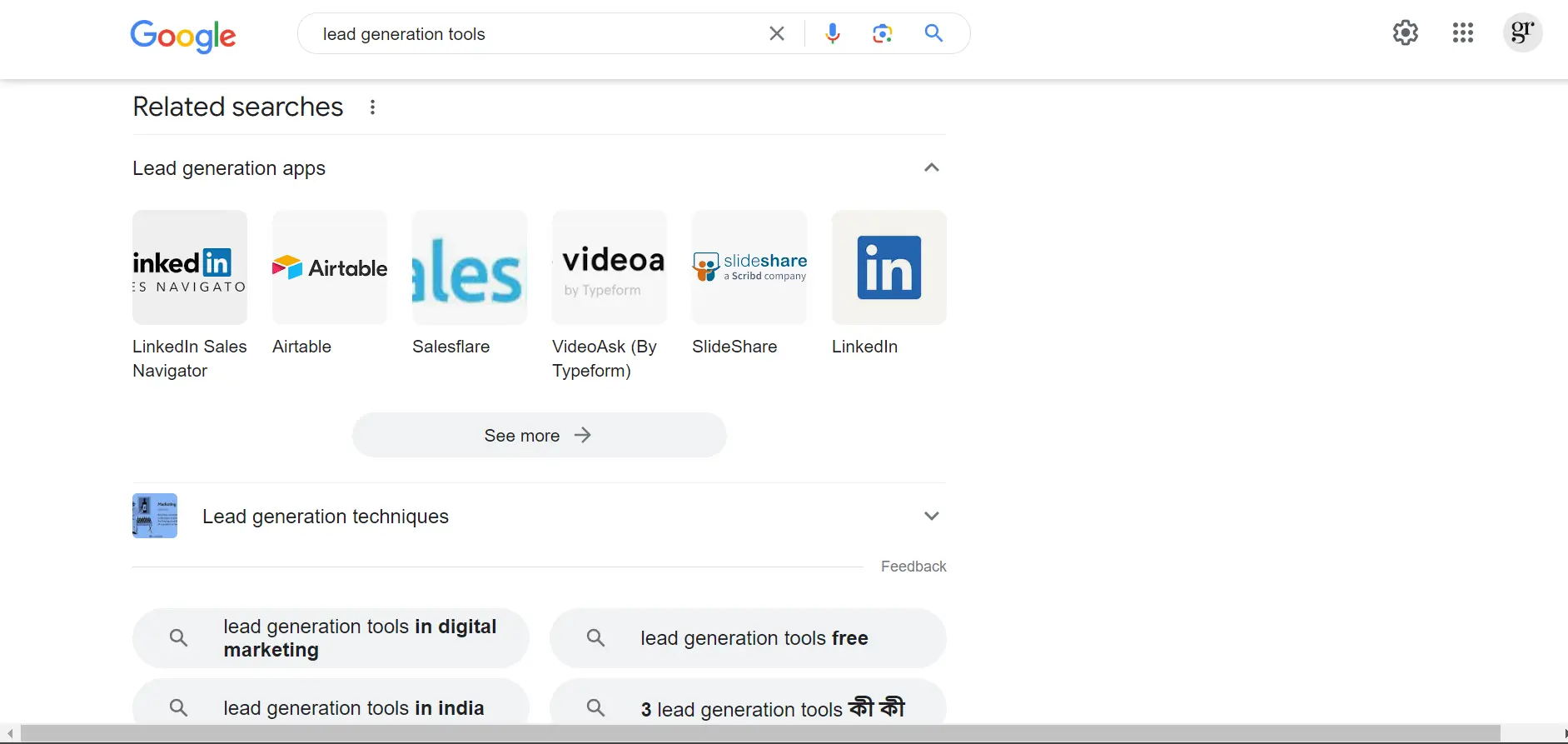Clear the search query with the X
Screen dimensions: 1568x744
pos(776,33)
